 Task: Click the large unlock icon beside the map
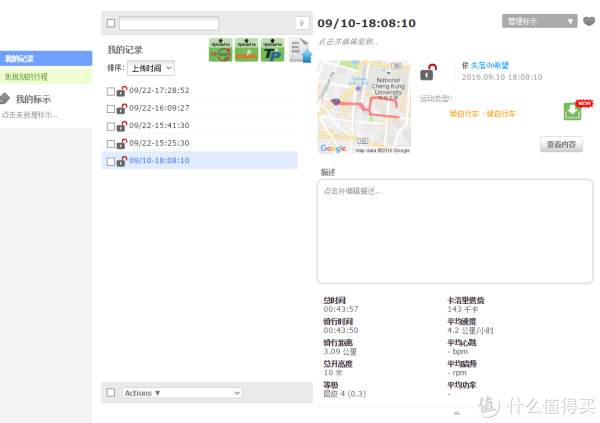click(x=428, y=72)
